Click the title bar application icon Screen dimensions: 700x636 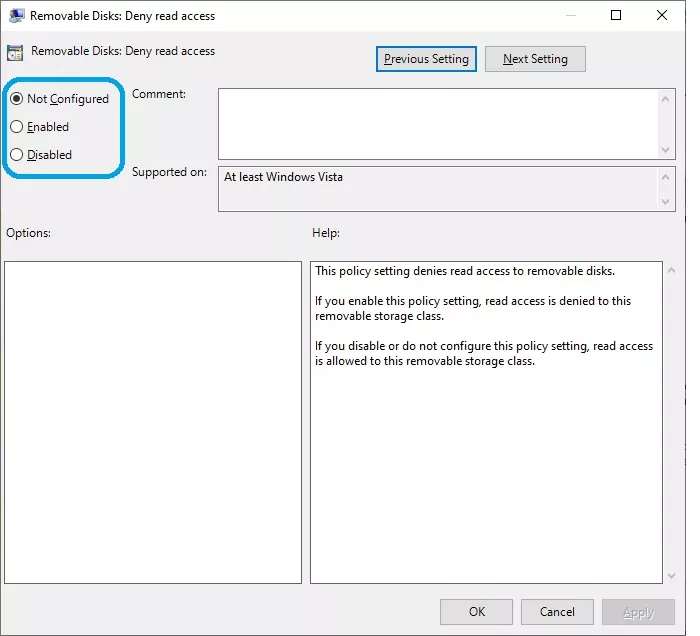(16, 16)
